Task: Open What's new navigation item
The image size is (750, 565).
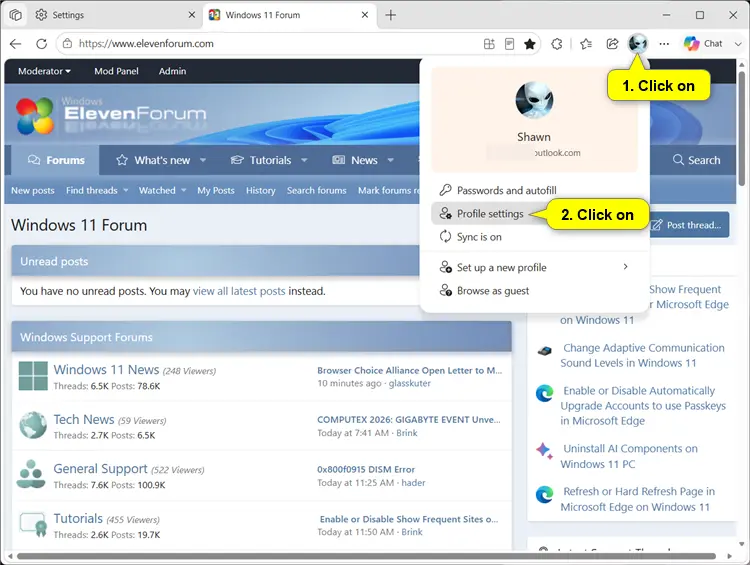Action: click(154, 160)
